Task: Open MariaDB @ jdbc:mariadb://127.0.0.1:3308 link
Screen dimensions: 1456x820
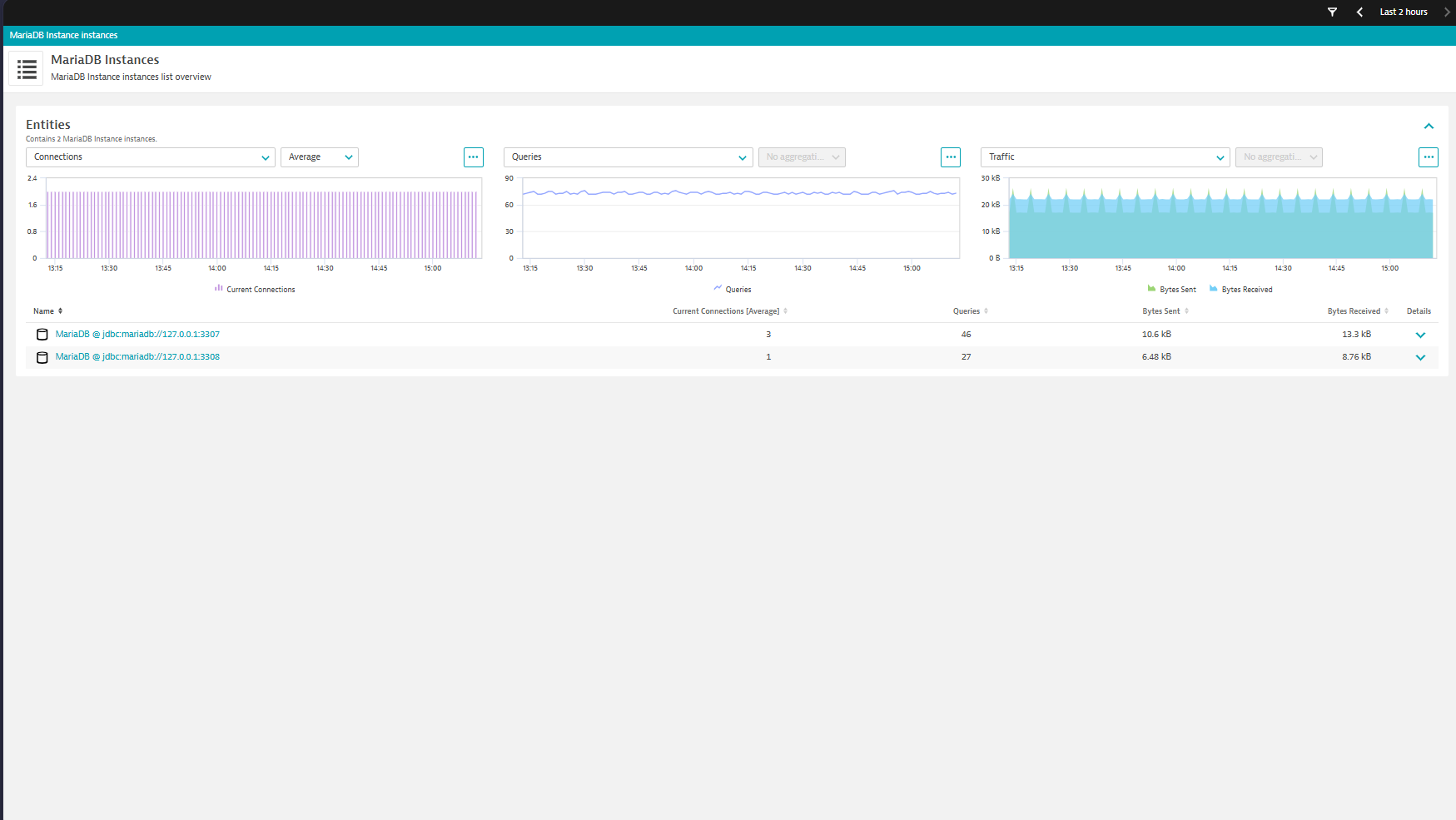Action: pyautogui.click(x=137, y=356)
